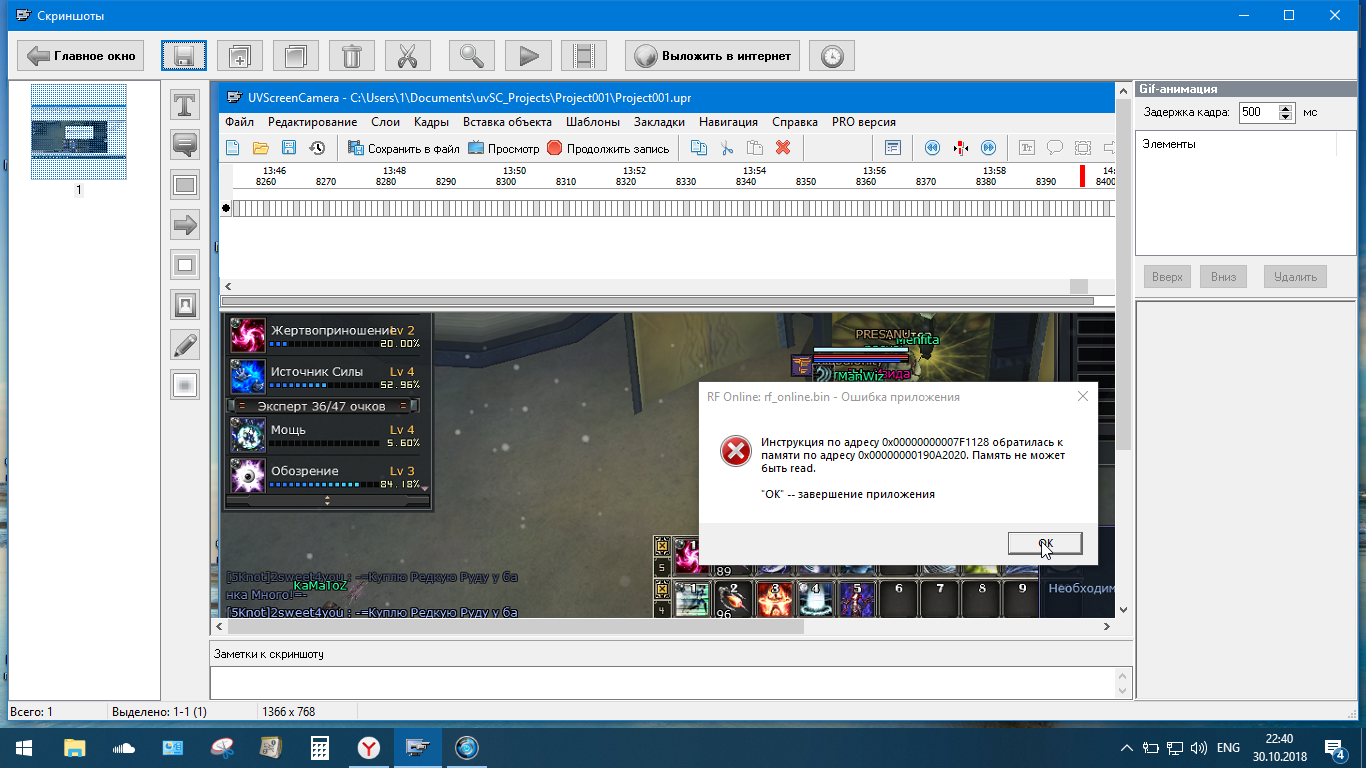Click Закладки menu in captured window
This screenshot has height=768, width=1366.
[x=659, y=122]
